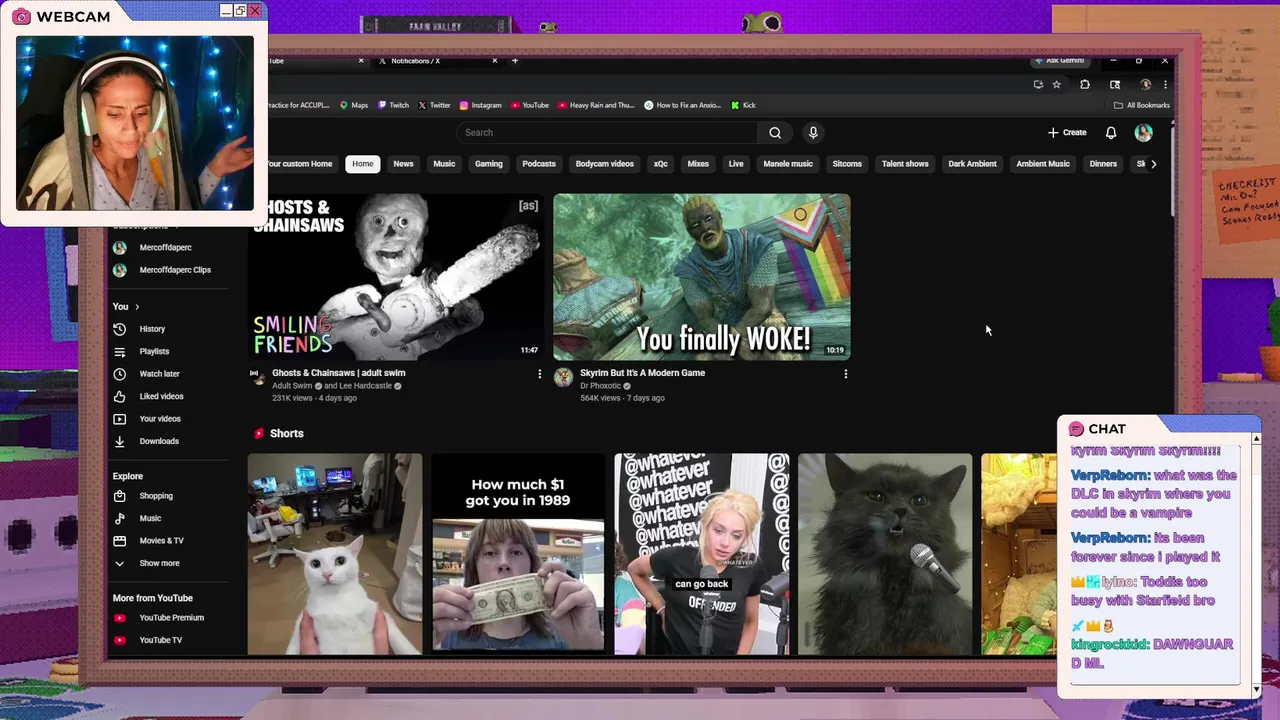Select the Bodycam videos chip
Screen dimensions: 1280x720
click(x=605, y=164)
